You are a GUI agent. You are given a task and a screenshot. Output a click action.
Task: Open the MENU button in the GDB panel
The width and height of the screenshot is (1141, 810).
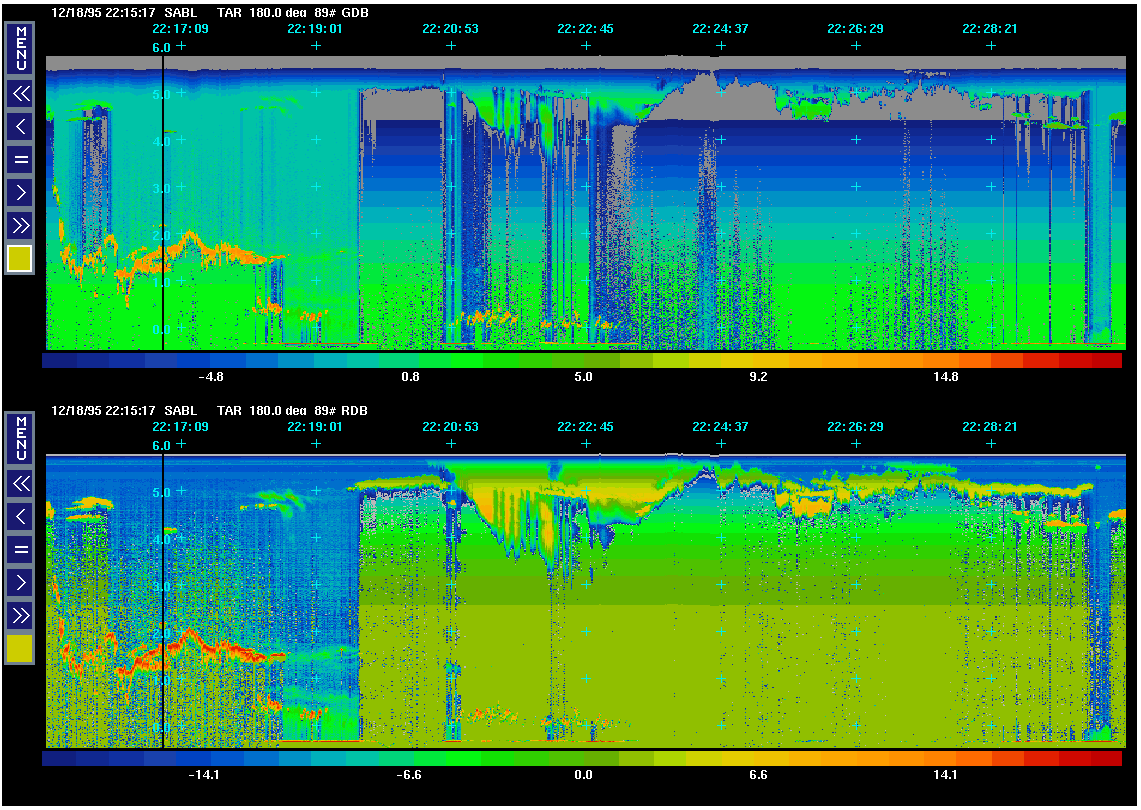(20, 48)
